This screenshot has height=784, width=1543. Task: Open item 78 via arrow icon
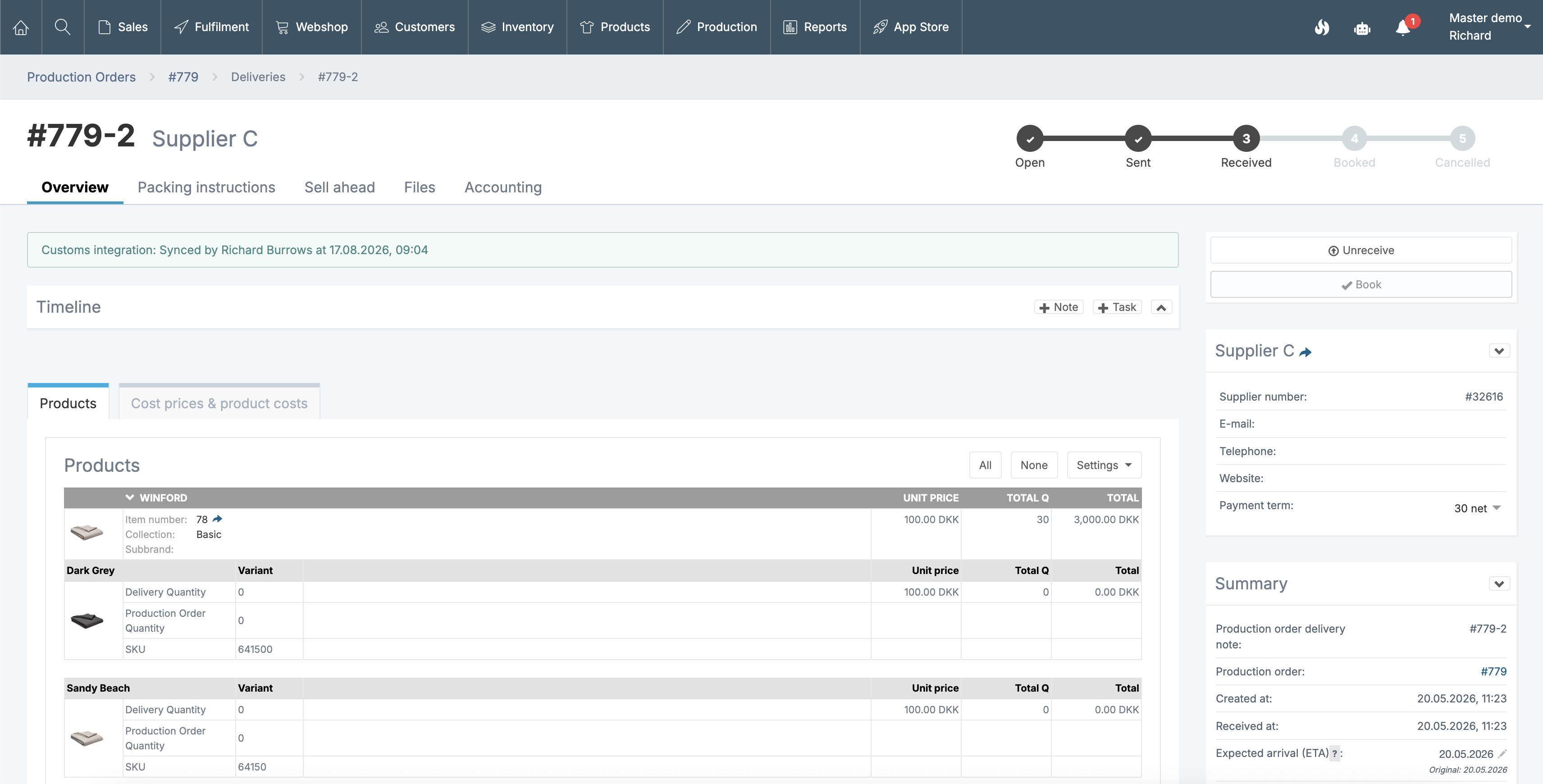(217, 519)
